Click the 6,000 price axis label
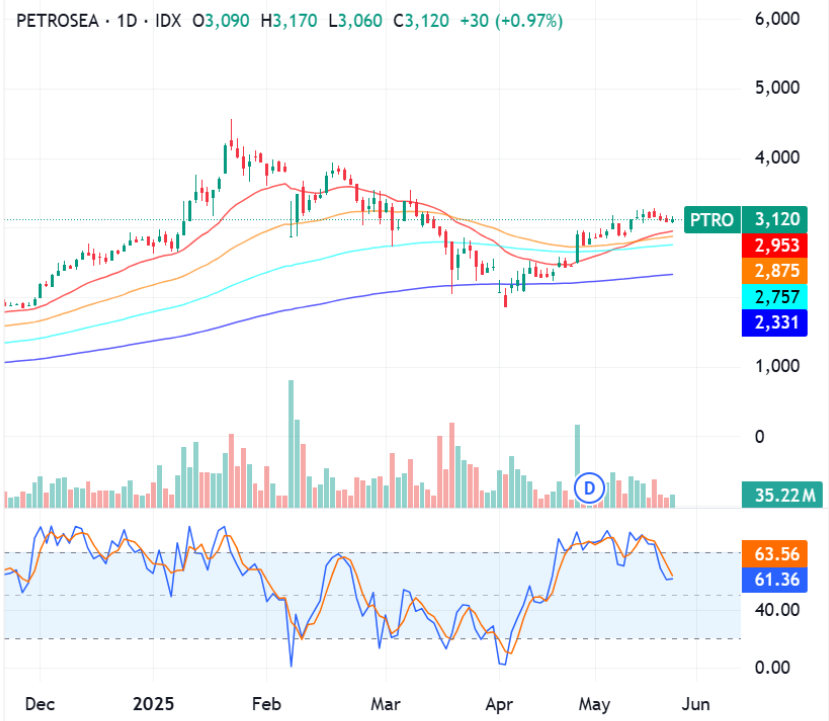829x721 pixels. [777, 19]
